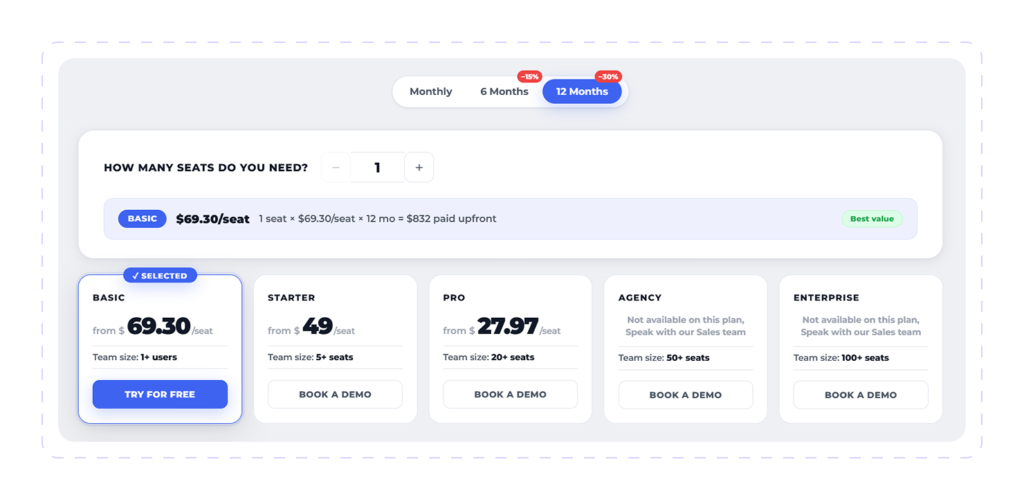Click the -15% discount badge
Image resolution: width=1024 pixels, height=500 pixels.
click(530, 76)
